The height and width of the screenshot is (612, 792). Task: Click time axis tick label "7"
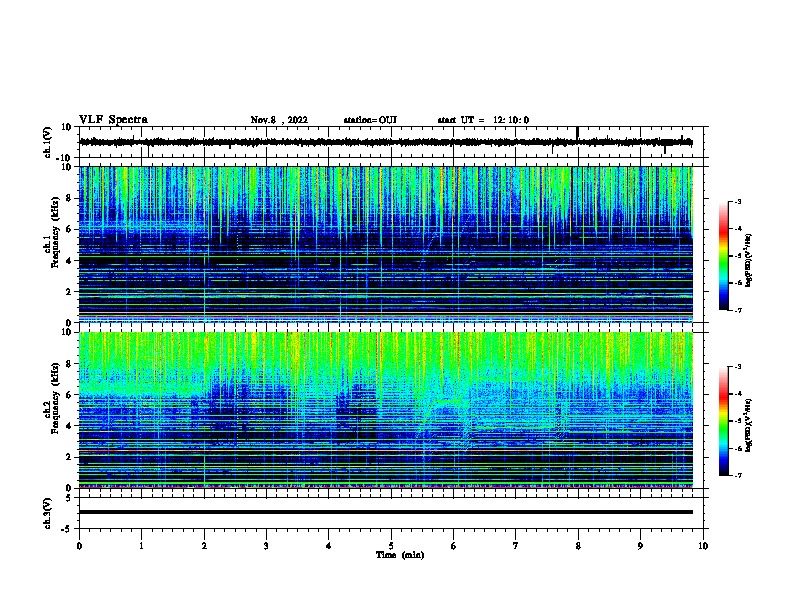click(516, 546)
